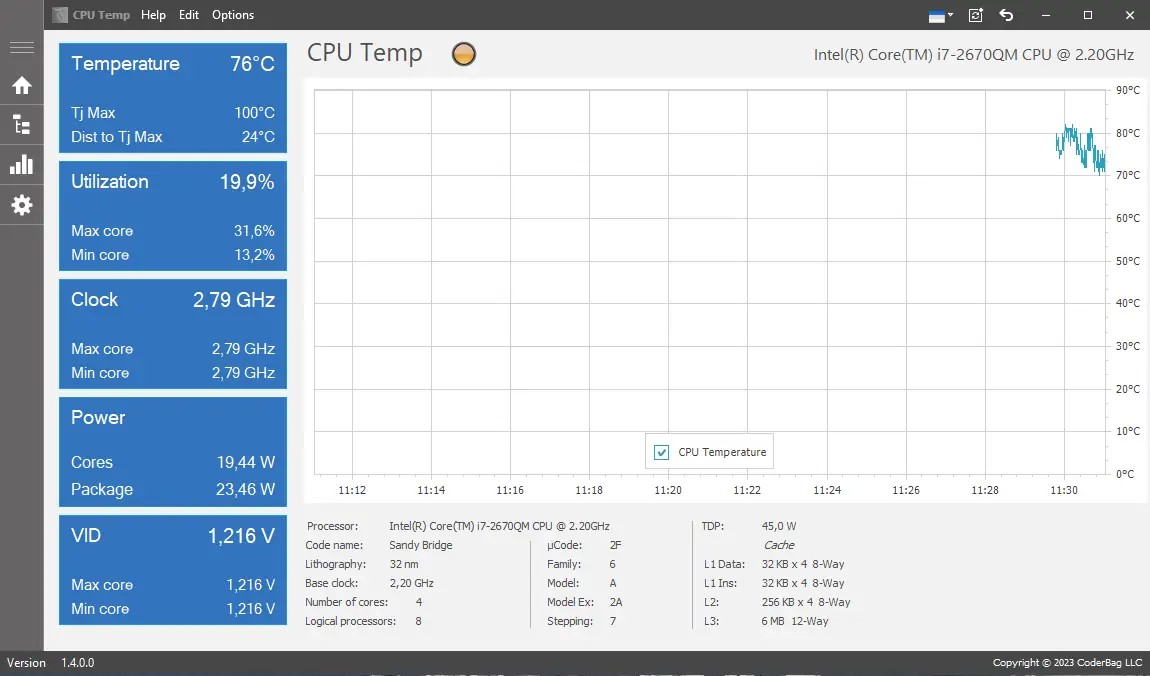Open the bar chart statistics icon

pyautogui.click(x=21, y=164)
